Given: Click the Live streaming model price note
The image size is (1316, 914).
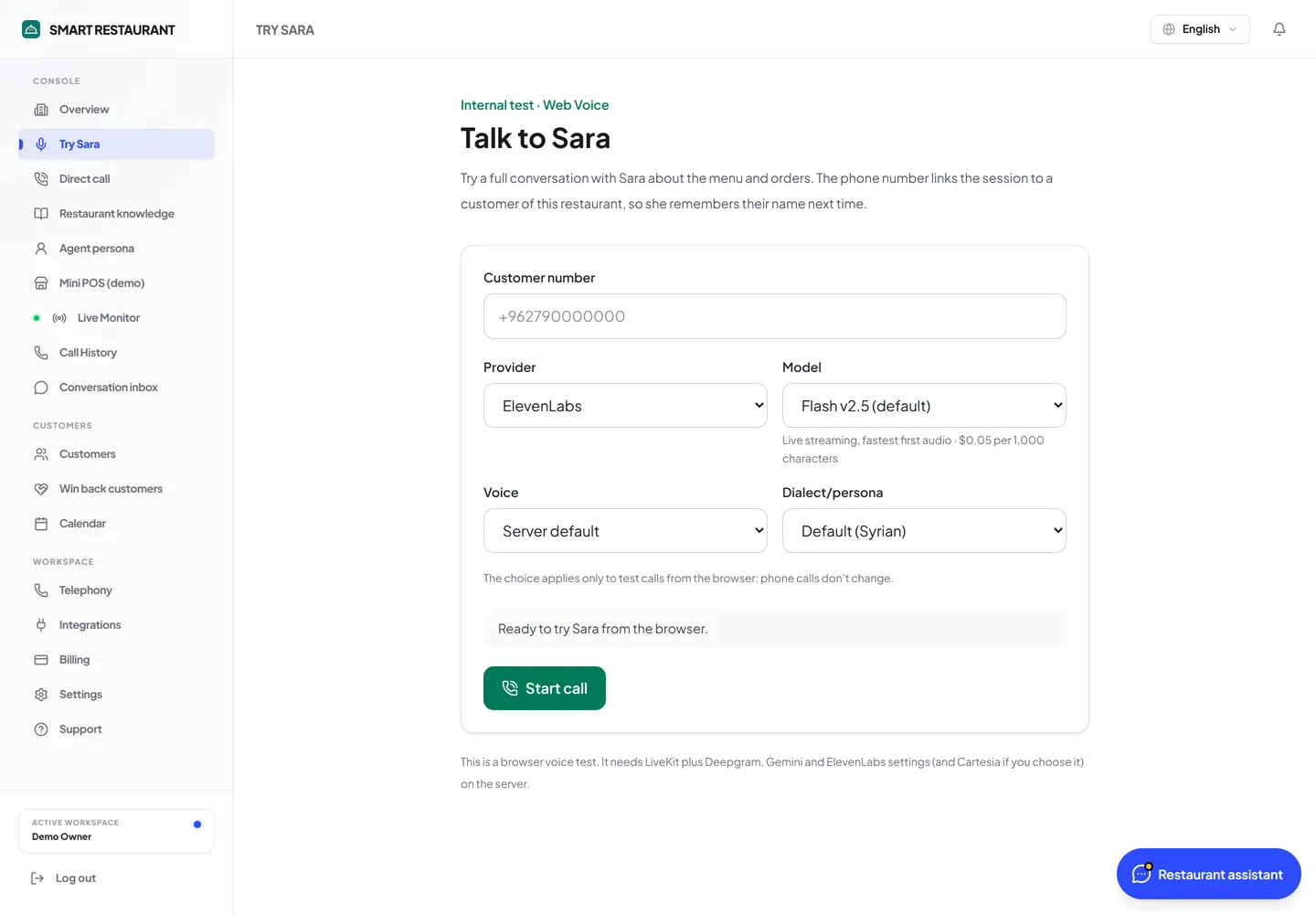Looking at the screenshot, I should [913, 450].
